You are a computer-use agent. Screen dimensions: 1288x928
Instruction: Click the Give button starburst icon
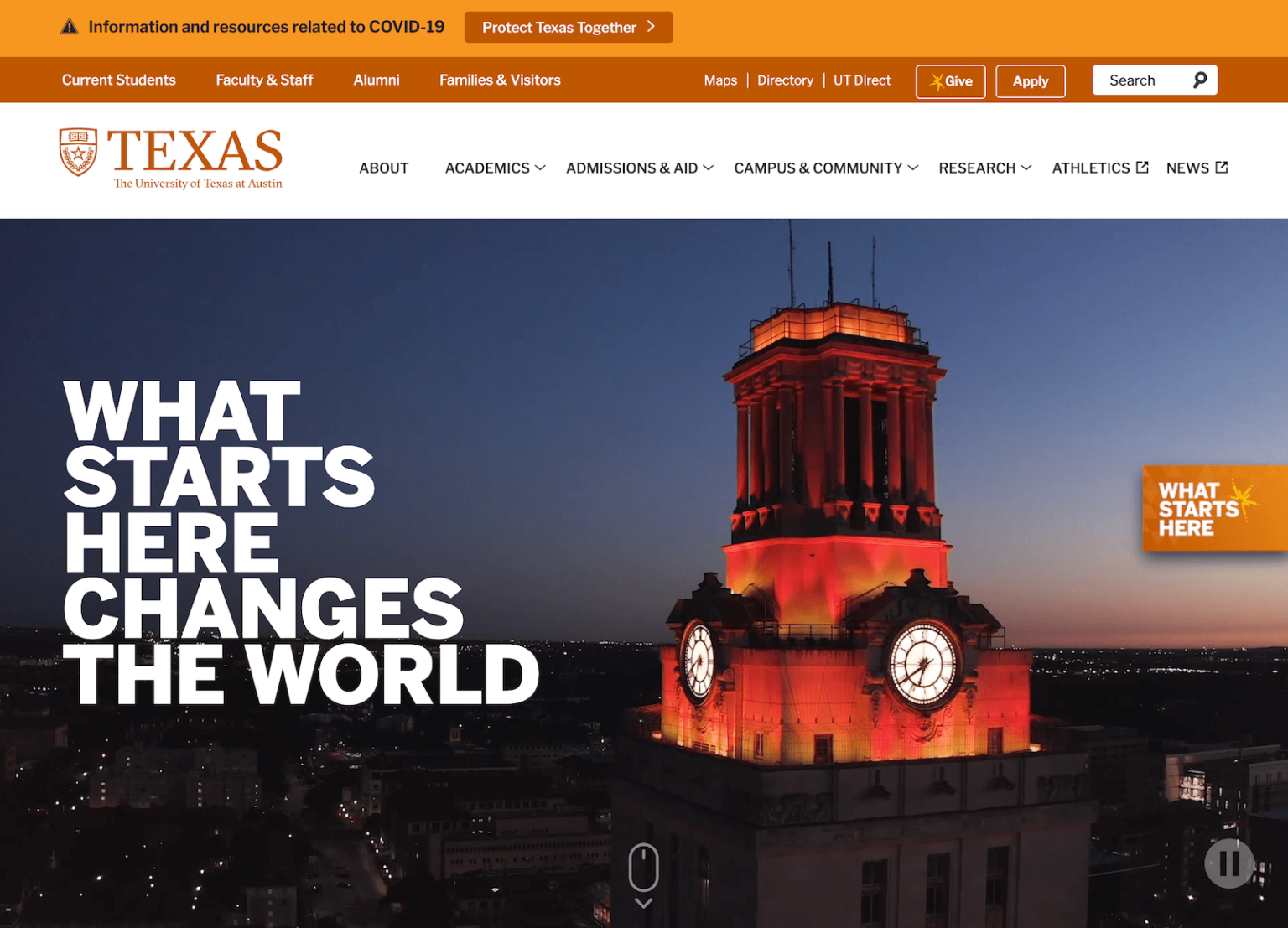point(937,81)
